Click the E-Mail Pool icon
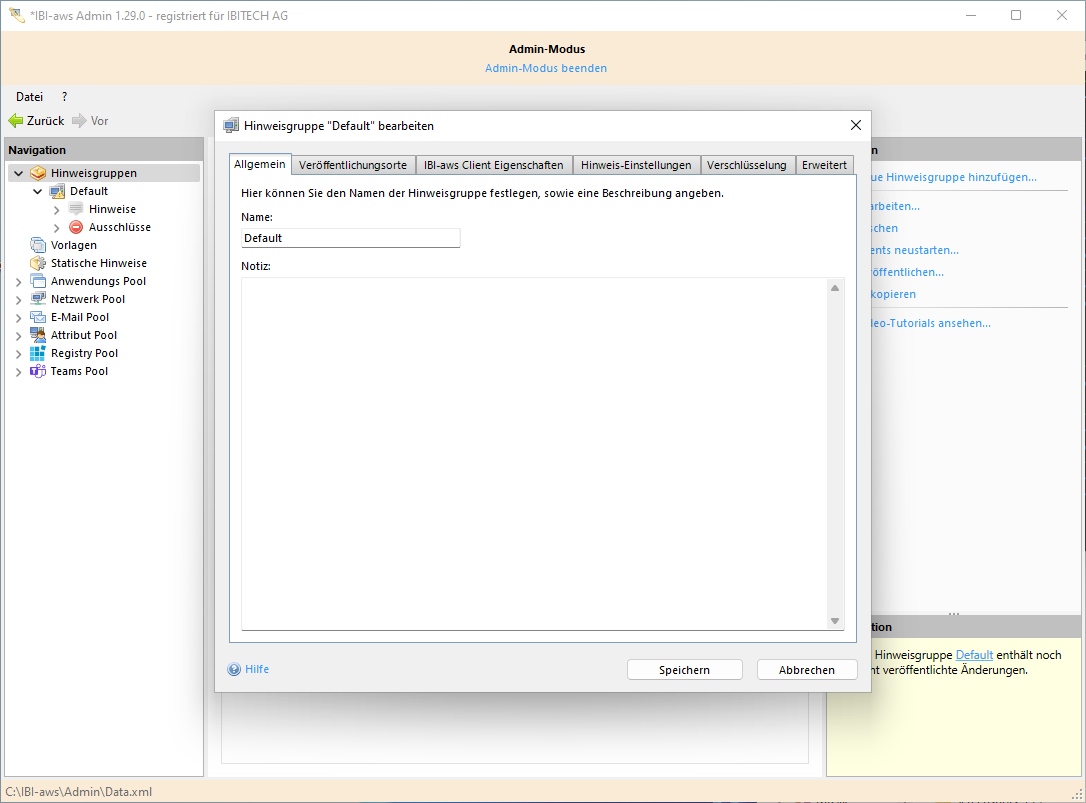The image size is (1086, 803). point(38,317)
